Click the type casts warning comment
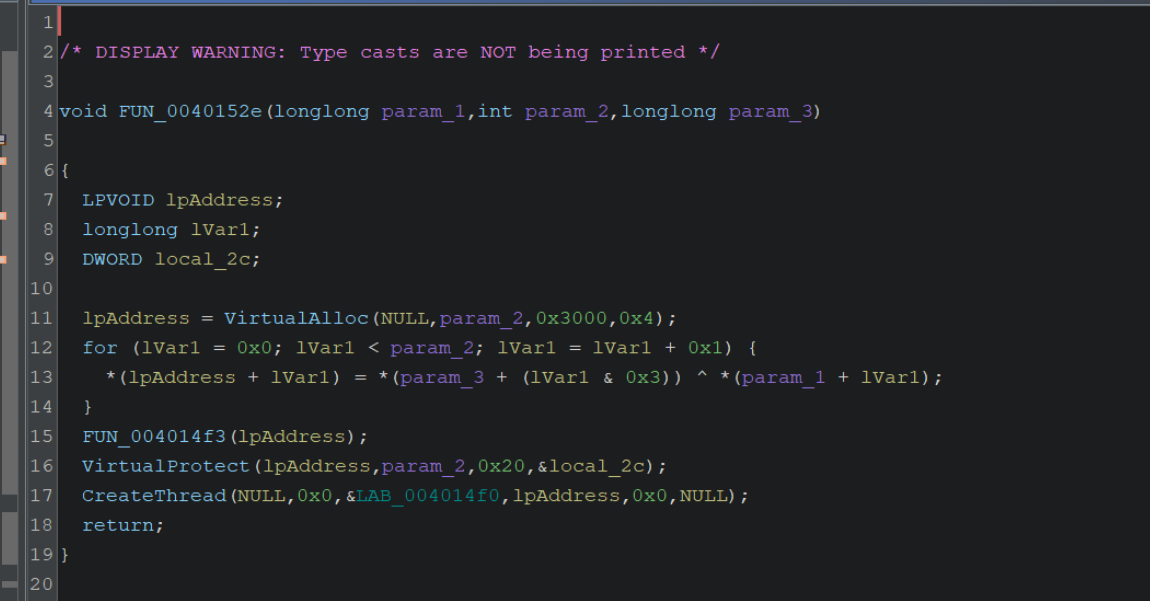The image size is (1150, 601). pyautogui.click(x=389, y=51)
